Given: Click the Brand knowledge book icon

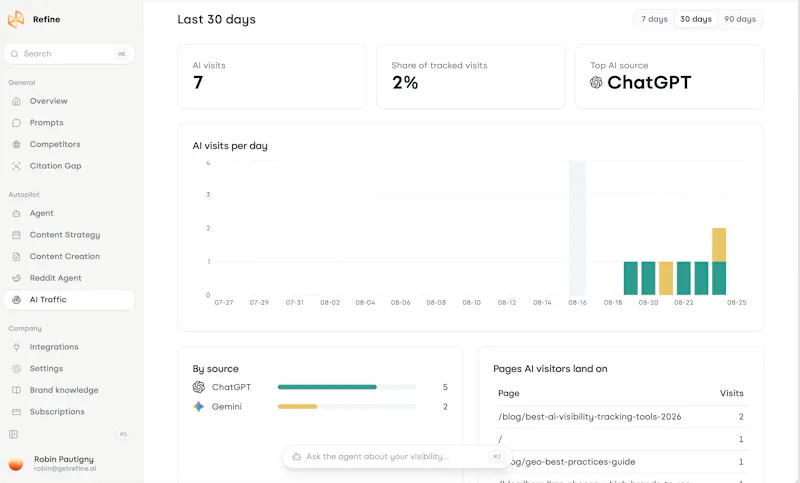Looking at the screenshot, I should [16, 390].
